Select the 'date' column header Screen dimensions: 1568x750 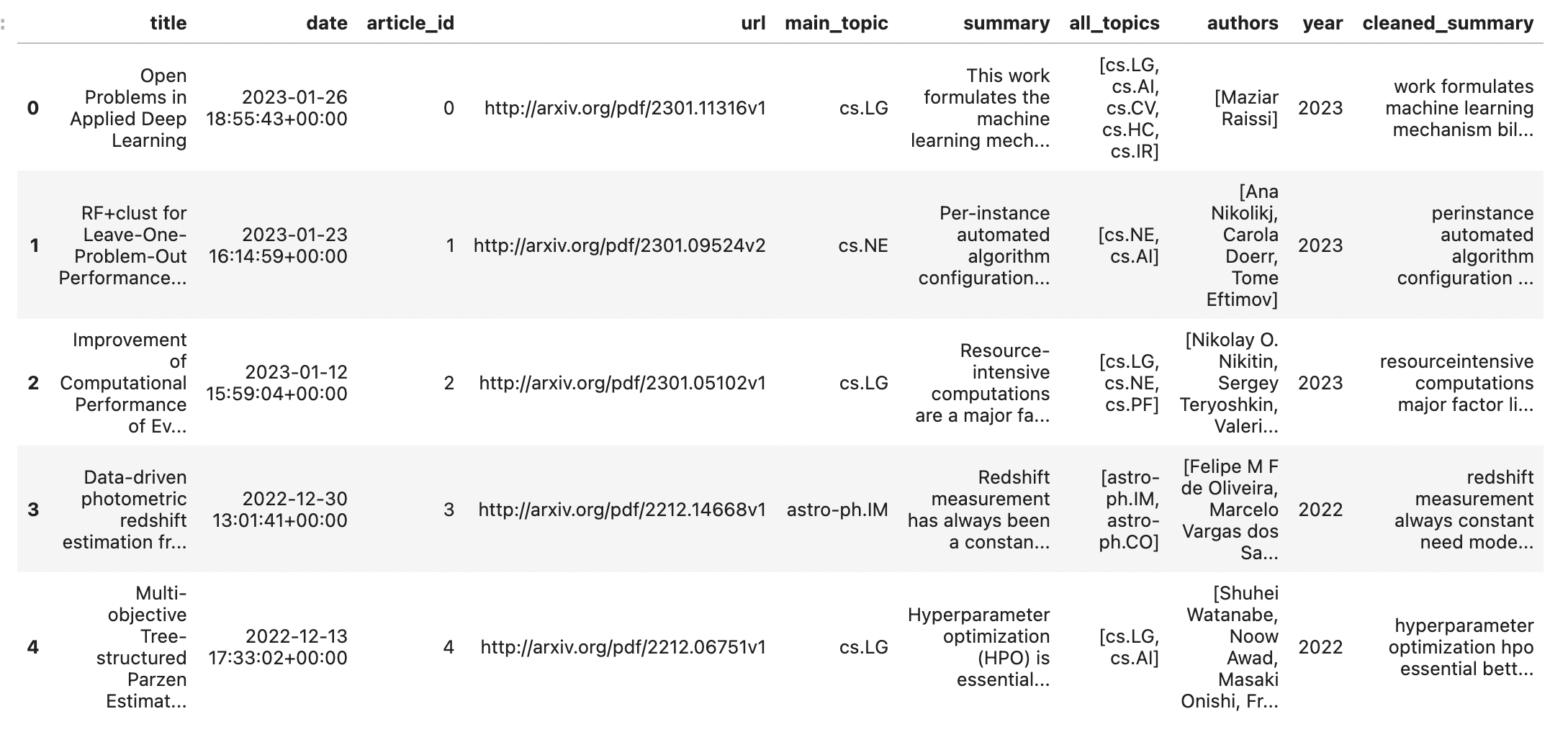pyautogui.click(x=326, y=23)
